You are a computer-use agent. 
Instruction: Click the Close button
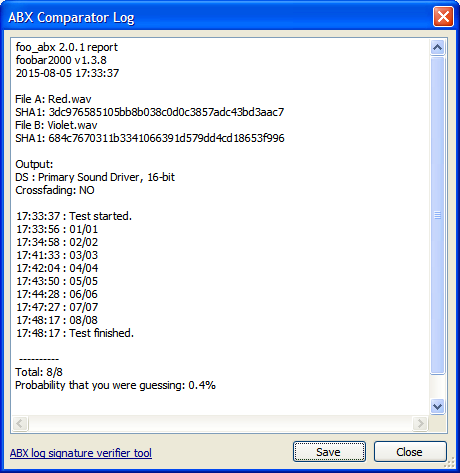pos(410,452)
